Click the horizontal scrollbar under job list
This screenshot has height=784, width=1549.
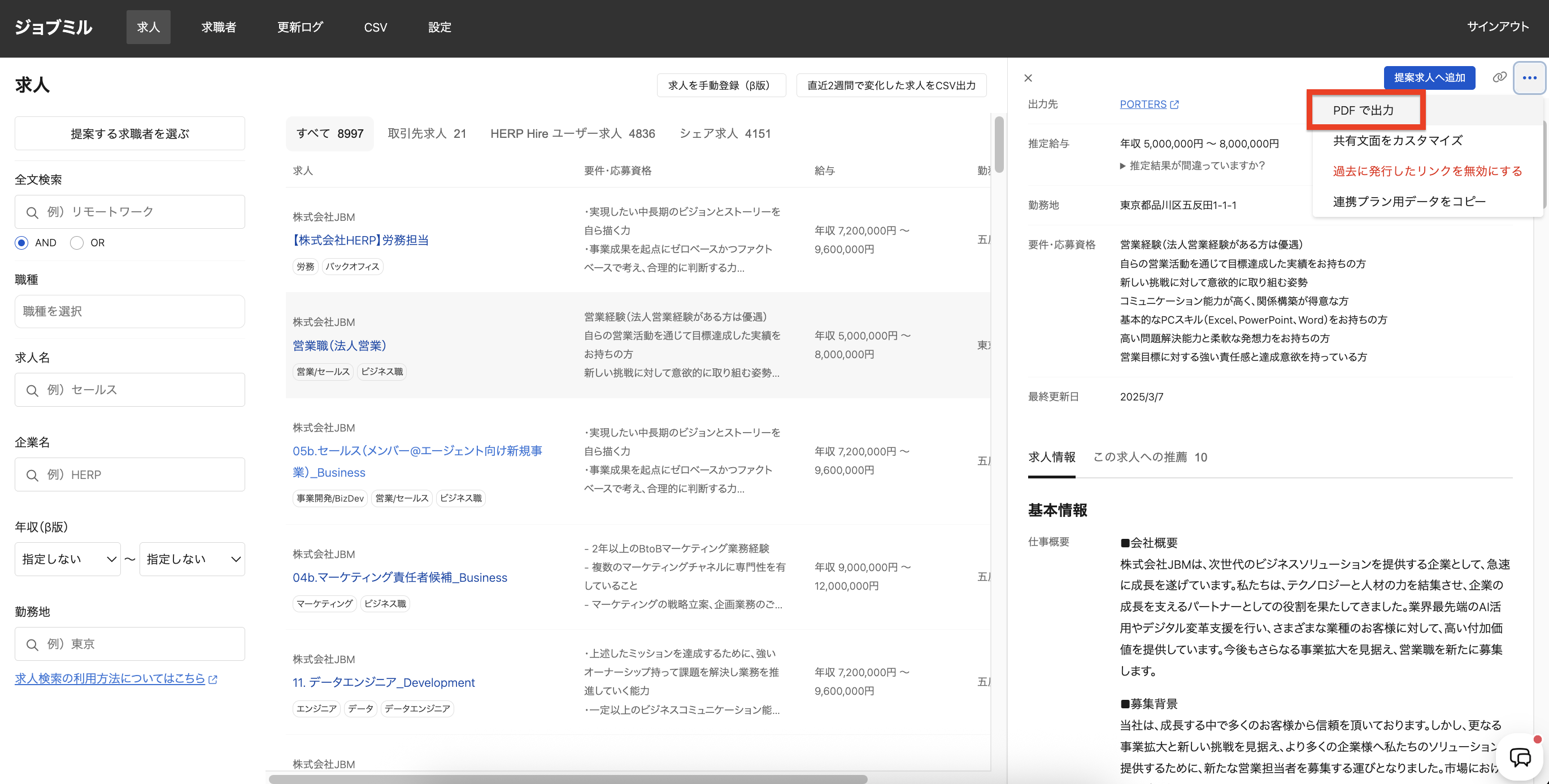[568, 779]
